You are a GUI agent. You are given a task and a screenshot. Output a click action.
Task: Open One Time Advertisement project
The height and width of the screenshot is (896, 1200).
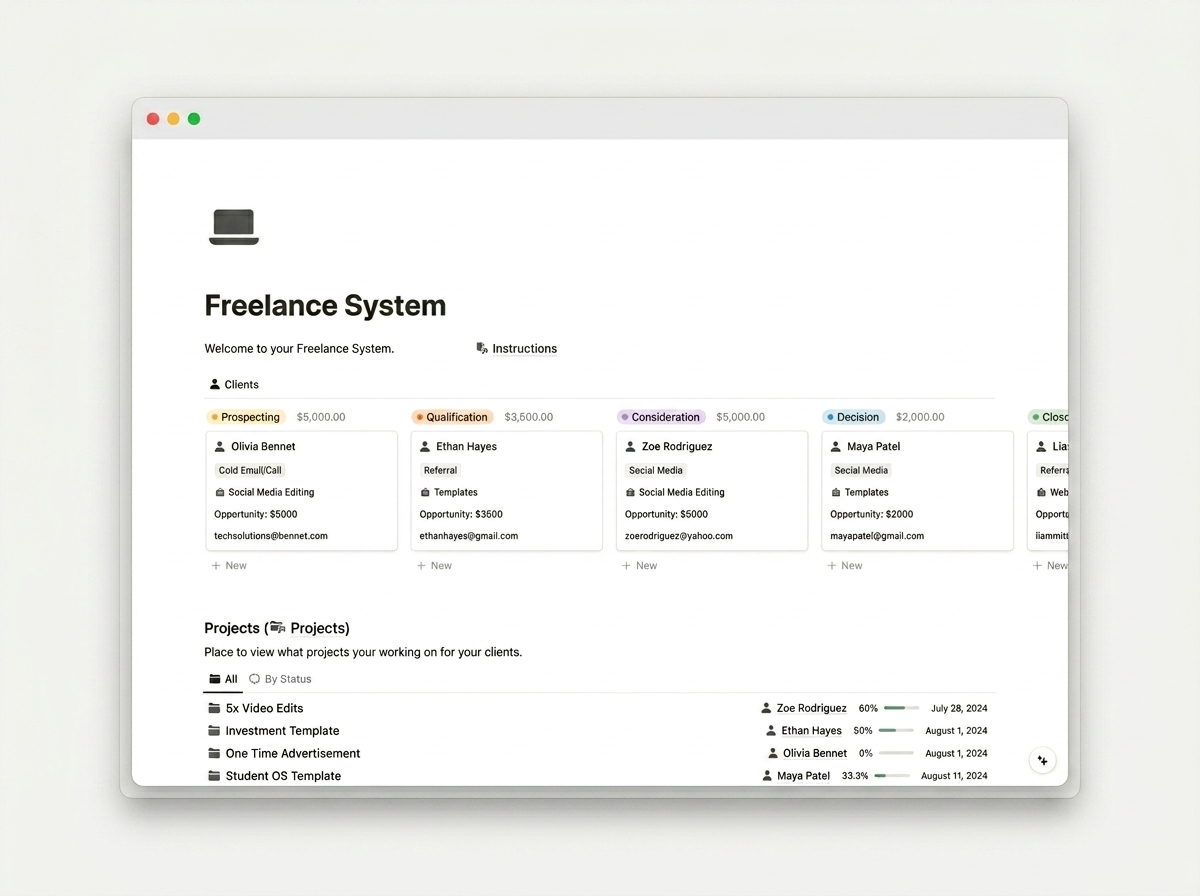pyautogui.click(x=292, y=754)
